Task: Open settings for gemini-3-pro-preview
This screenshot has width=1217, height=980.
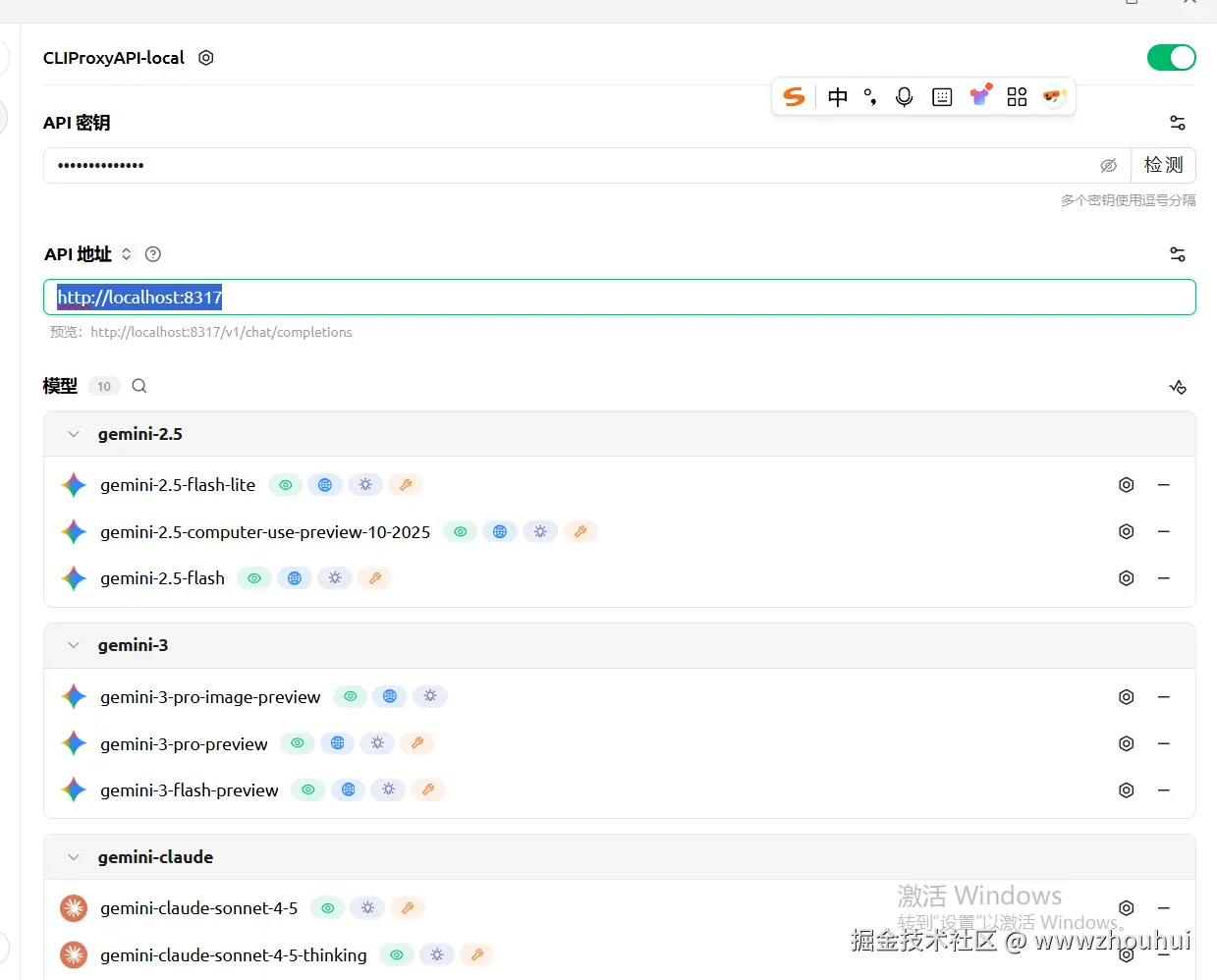Action: pos(1127,743)
